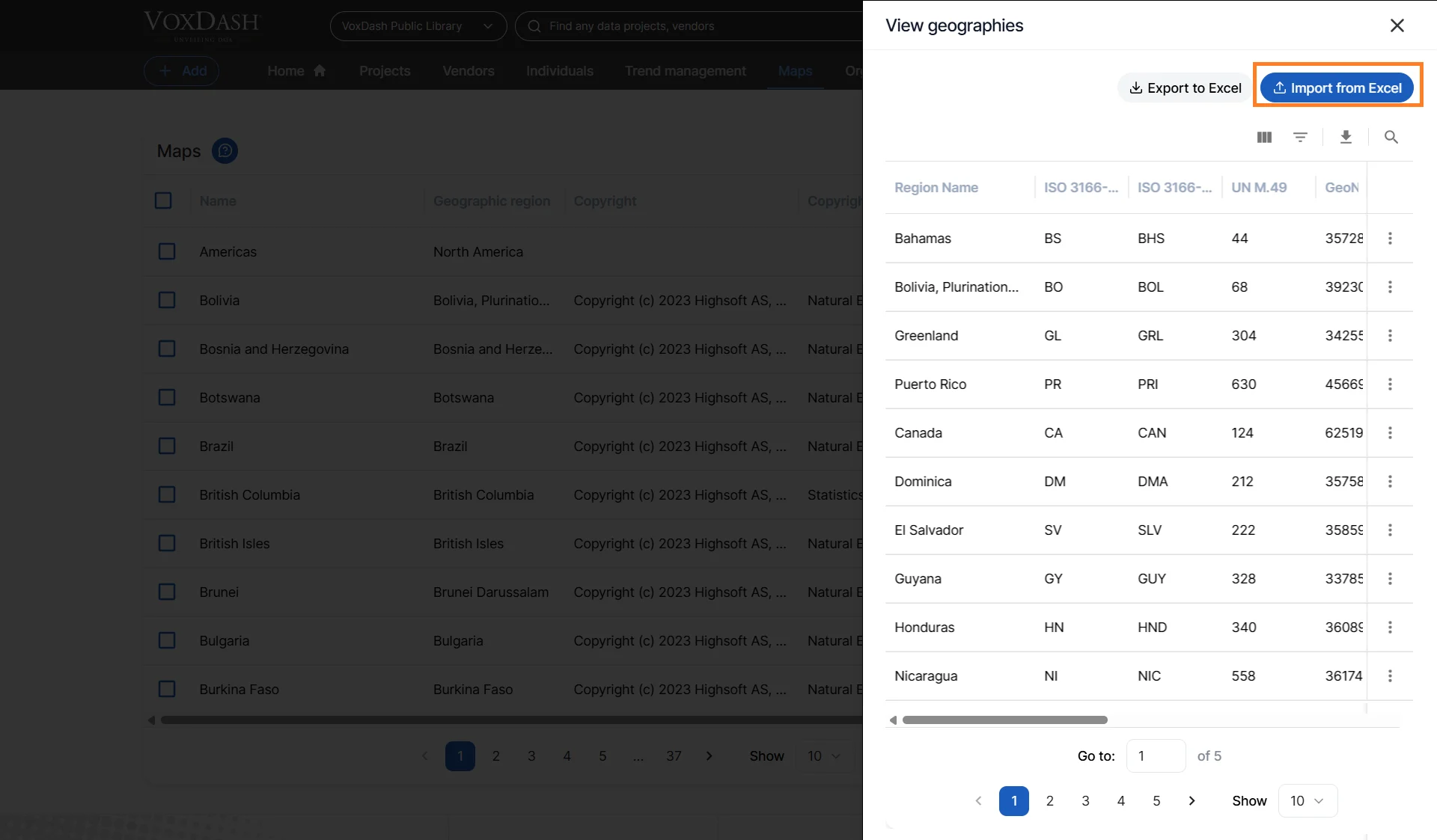Viewport: 1437px width, 840px height.
Task: Go to geographies page 2
Action: [x=1049, y=800]
